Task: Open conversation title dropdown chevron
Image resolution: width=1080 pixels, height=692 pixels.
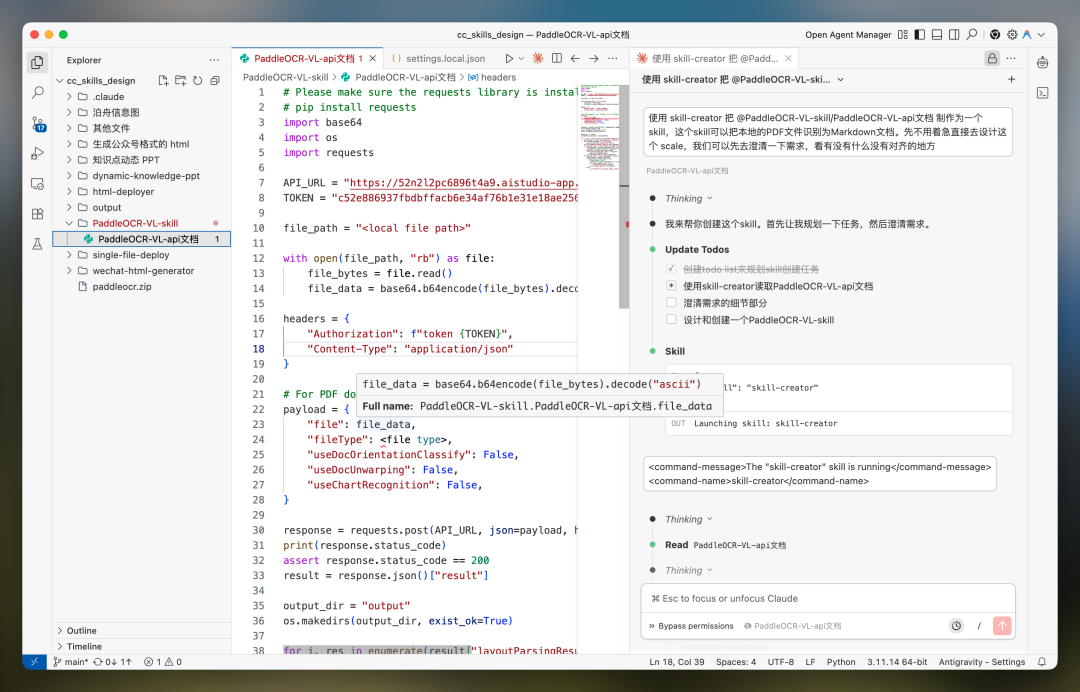Action: tap(840, 80)
